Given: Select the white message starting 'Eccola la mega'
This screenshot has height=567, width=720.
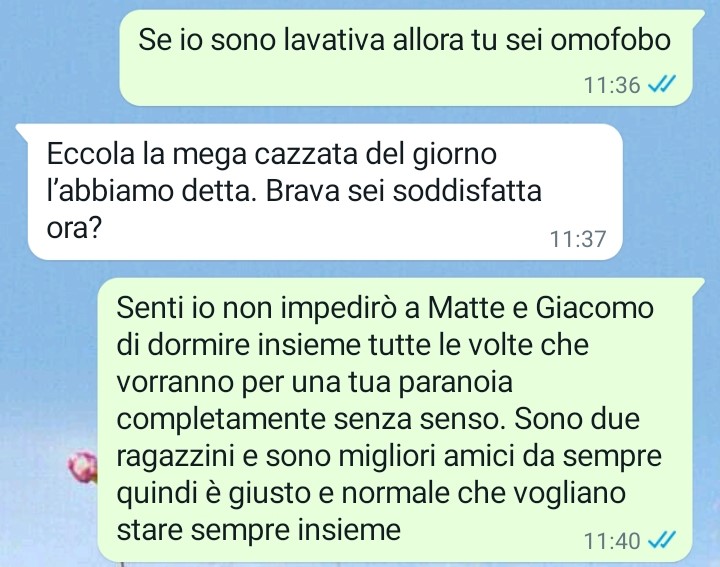Looking at the screenshot, I should 325,192.
